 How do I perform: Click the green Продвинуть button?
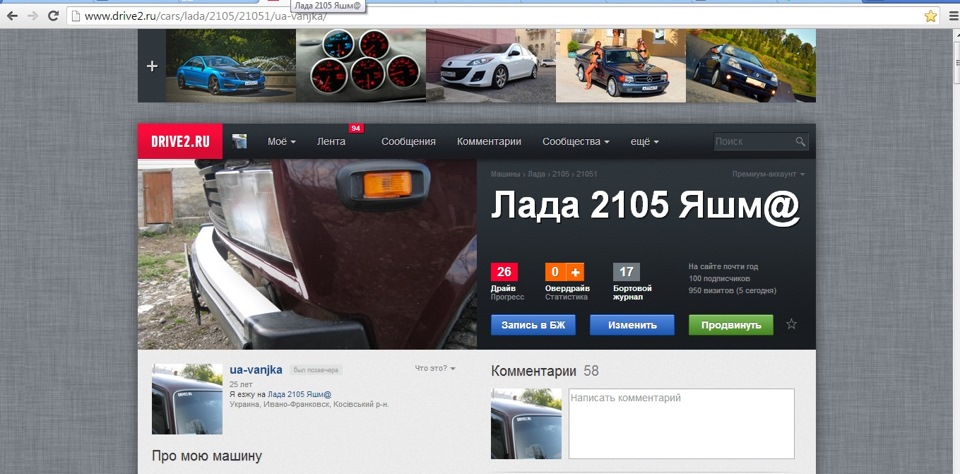point(731,325)
